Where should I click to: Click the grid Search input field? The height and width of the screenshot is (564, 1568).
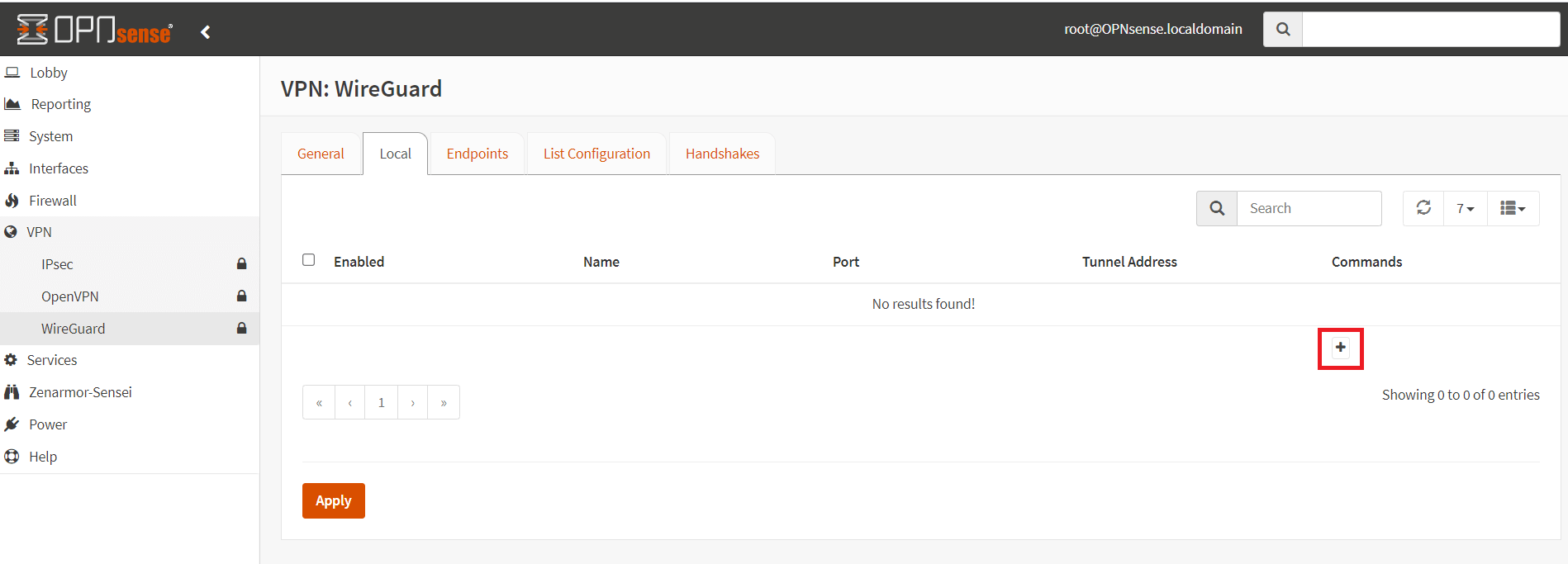pyautogui.click(x=1308, y=208)
